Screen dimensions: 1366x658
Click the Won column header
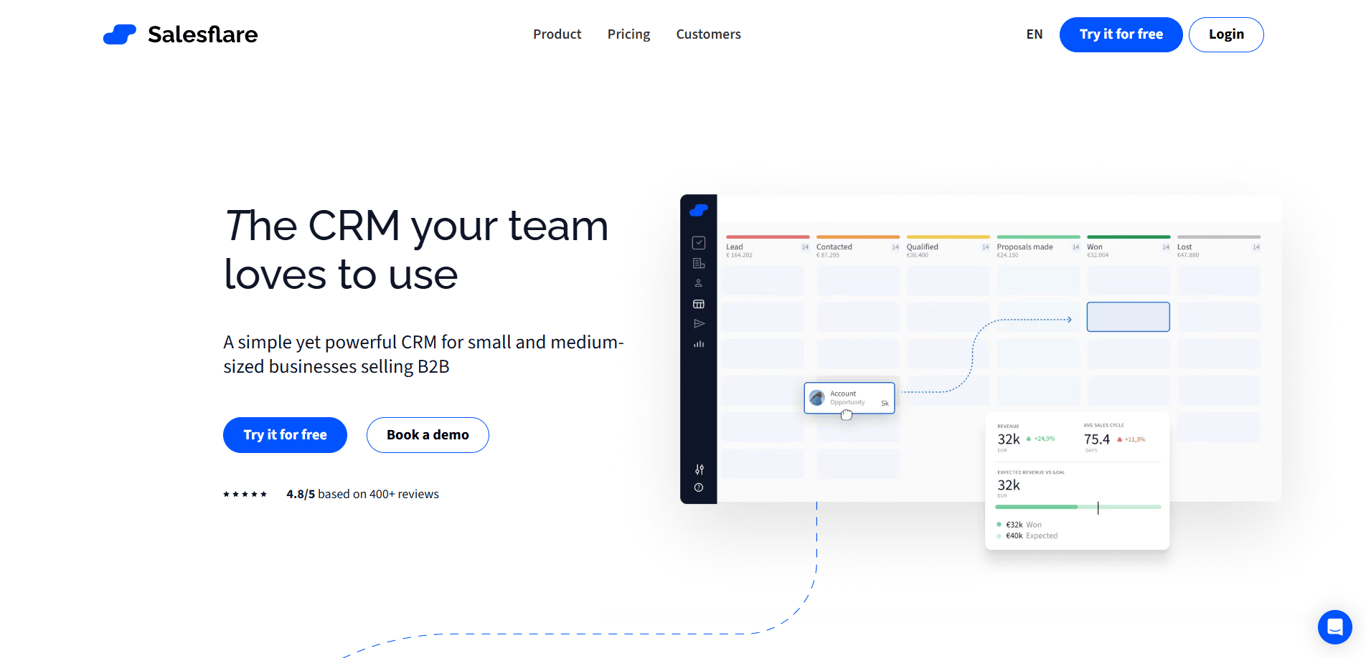tap(1128, 247)
